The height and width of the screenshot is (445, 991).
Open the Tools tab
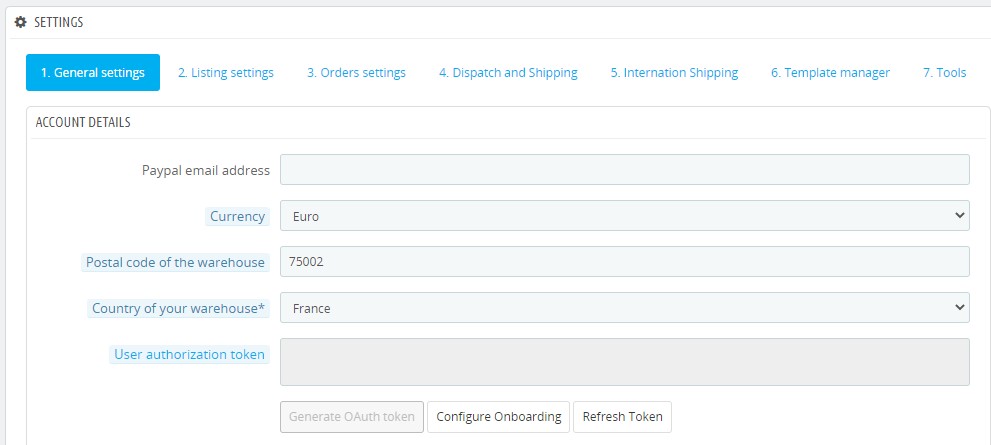click(x=944, y=73)
